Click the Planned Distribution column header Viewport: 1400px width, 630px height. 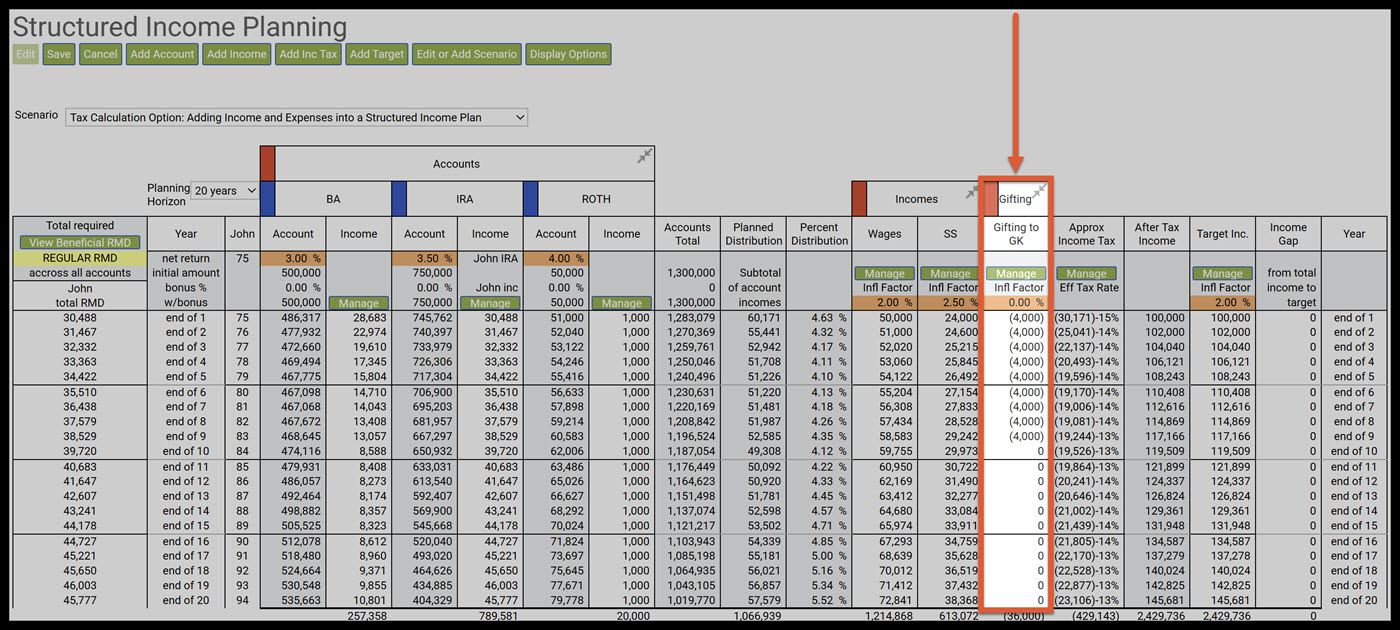coord(753,234)
